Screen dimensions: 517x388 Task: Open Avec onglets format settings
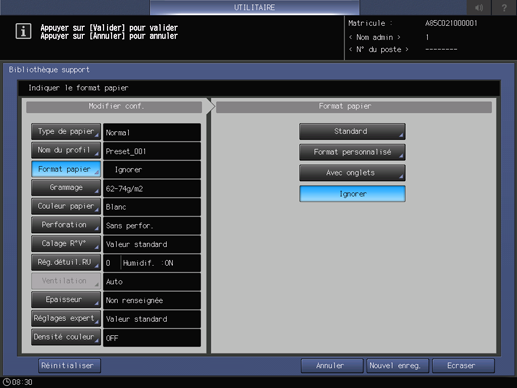point(352,173)
